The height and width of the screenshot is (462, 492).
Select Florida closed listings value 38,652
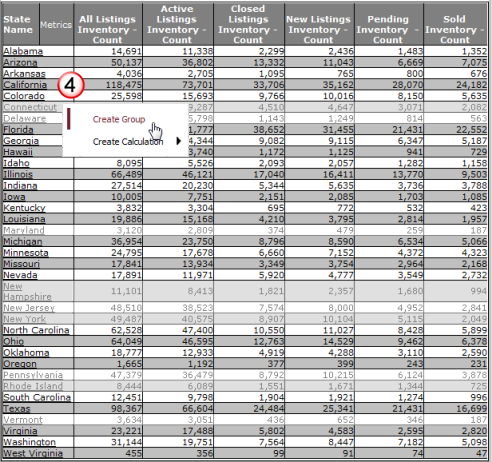click(x=268, y=129)
